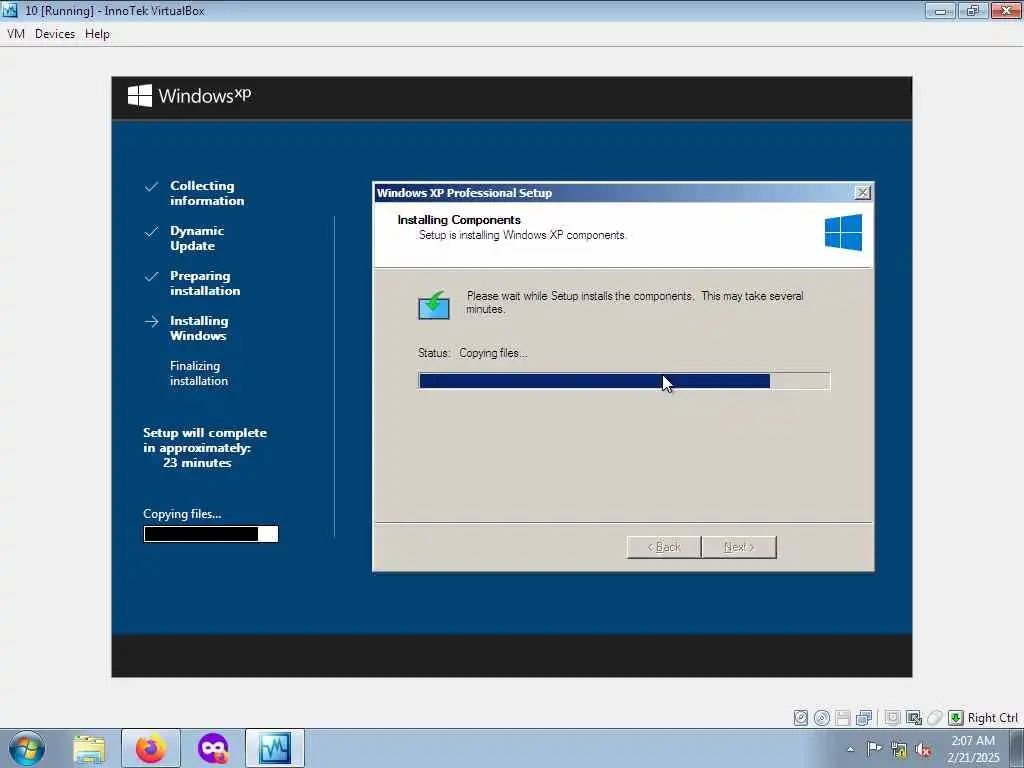The height and width of the screenshot is (768, 1024).
Task: Click the green arrow keyboard capture icon
Action: (x=955, y=718)
